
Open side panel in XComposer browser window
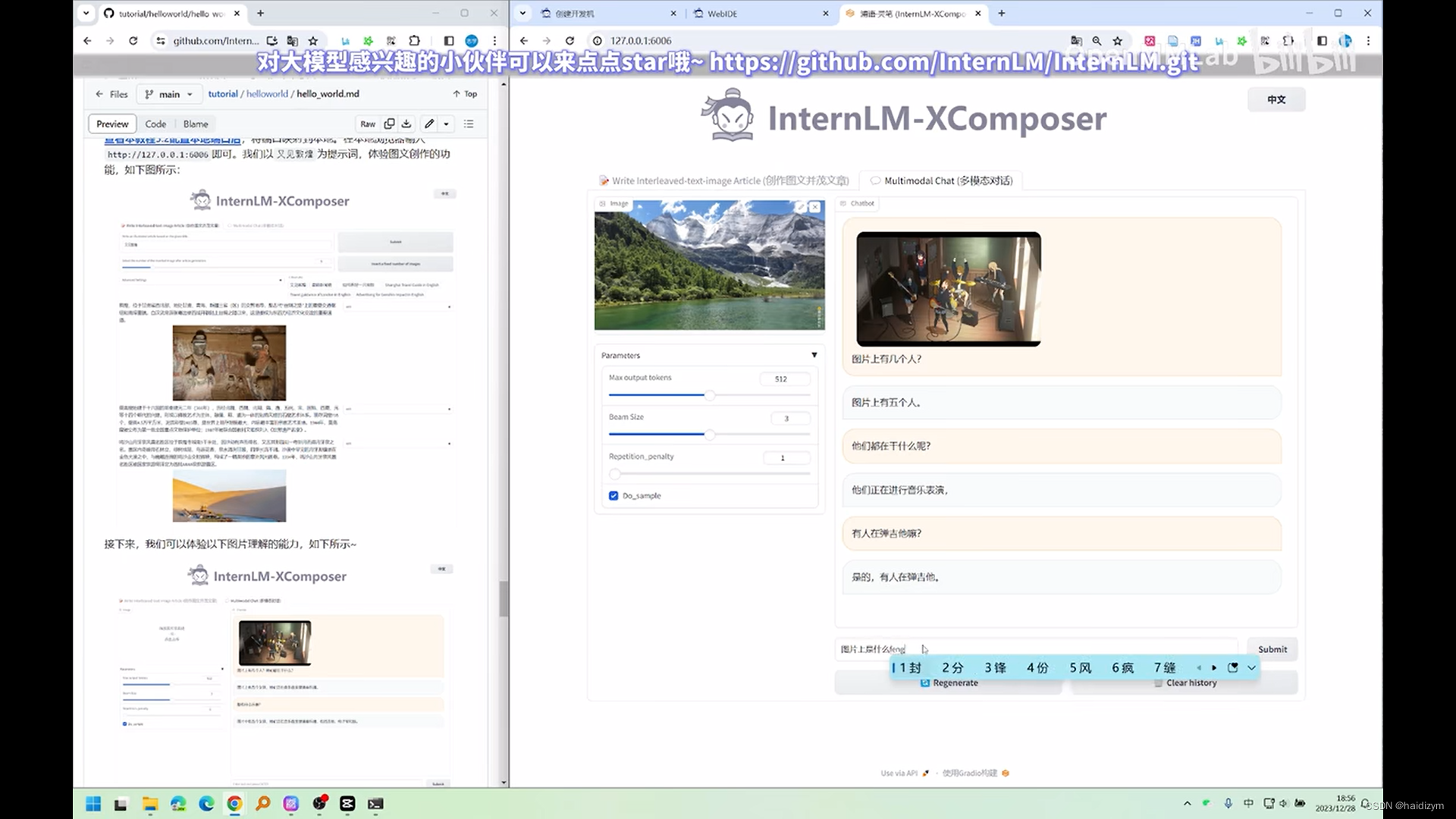click(x=1322, y=41)
